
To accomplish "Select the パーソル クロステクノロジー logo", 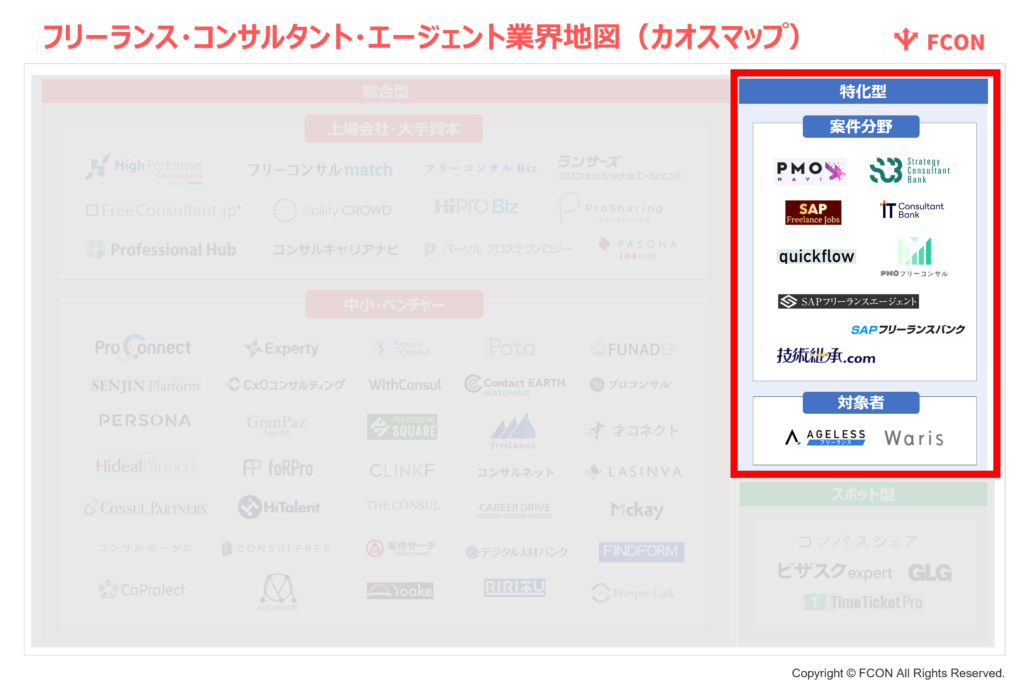I will tap(498, 249).
